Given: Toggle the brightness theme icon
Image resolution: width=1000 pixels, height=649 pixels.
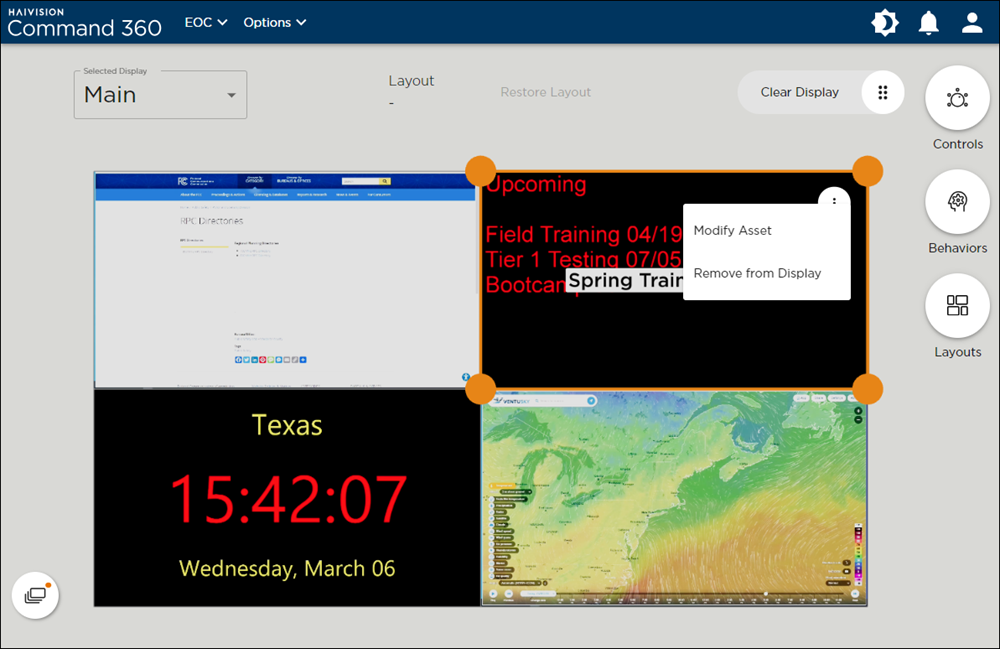Looking at the screenshot, I should tap(885, 22).
